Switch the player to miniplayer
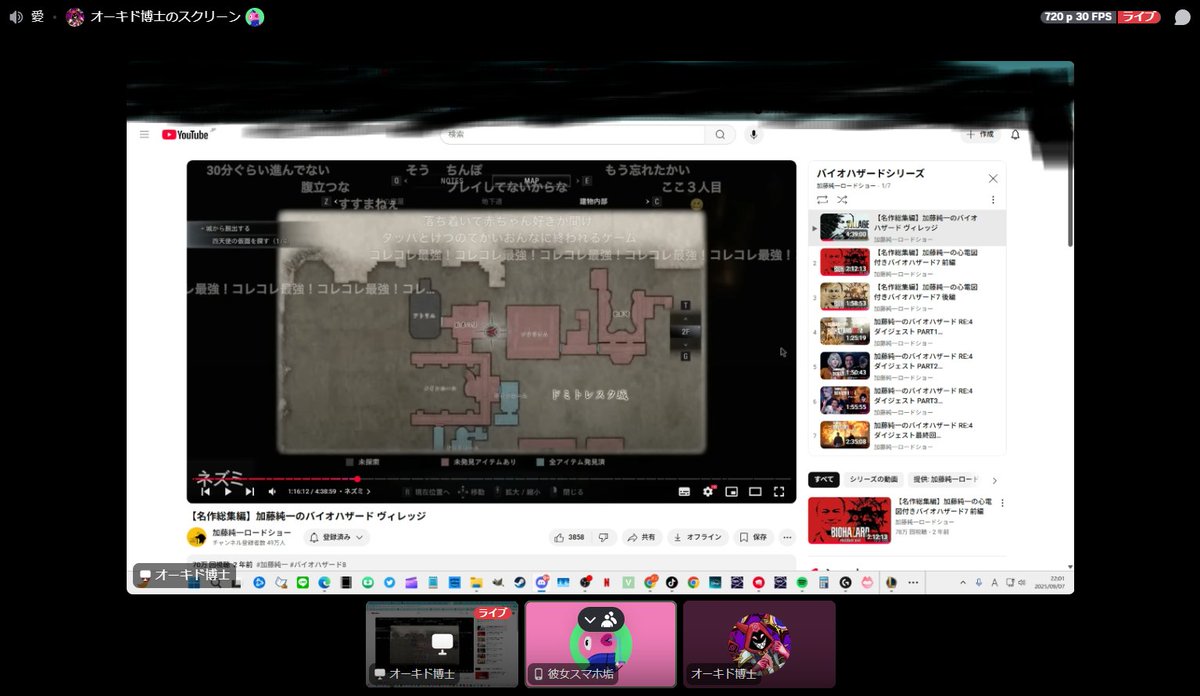This screenshot has width=1200, height=696. (731, 491)
